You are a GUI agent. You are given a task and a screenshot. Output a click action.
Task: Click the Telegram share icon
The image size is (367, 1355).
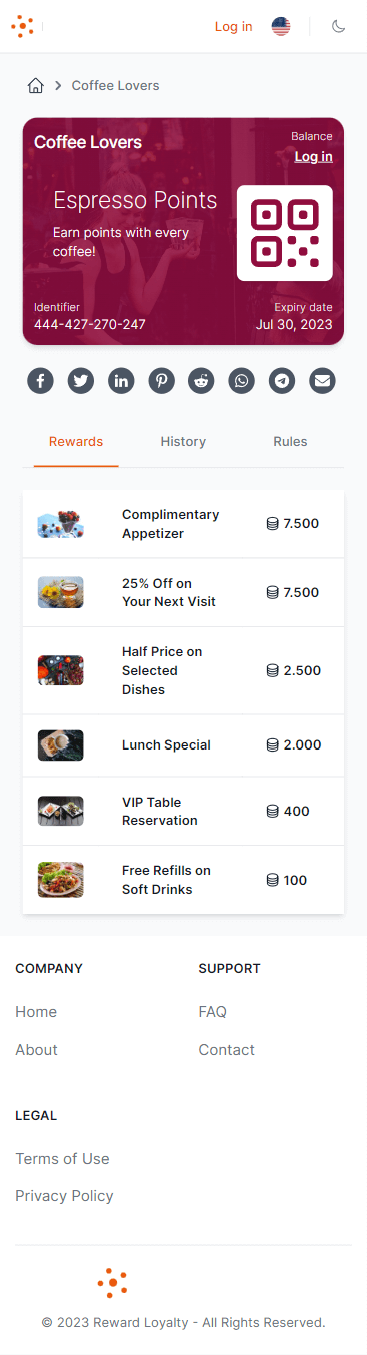pyautogui.click(x=282, y=381)
